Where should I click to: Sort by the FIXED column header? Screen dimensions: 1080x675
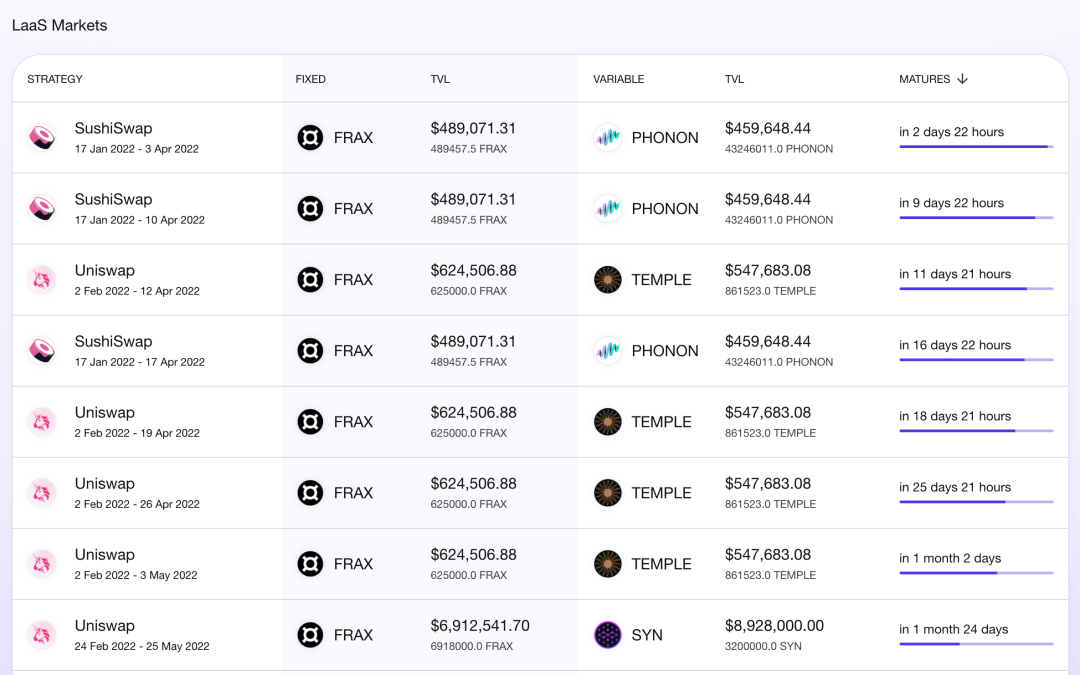(311, 79)
